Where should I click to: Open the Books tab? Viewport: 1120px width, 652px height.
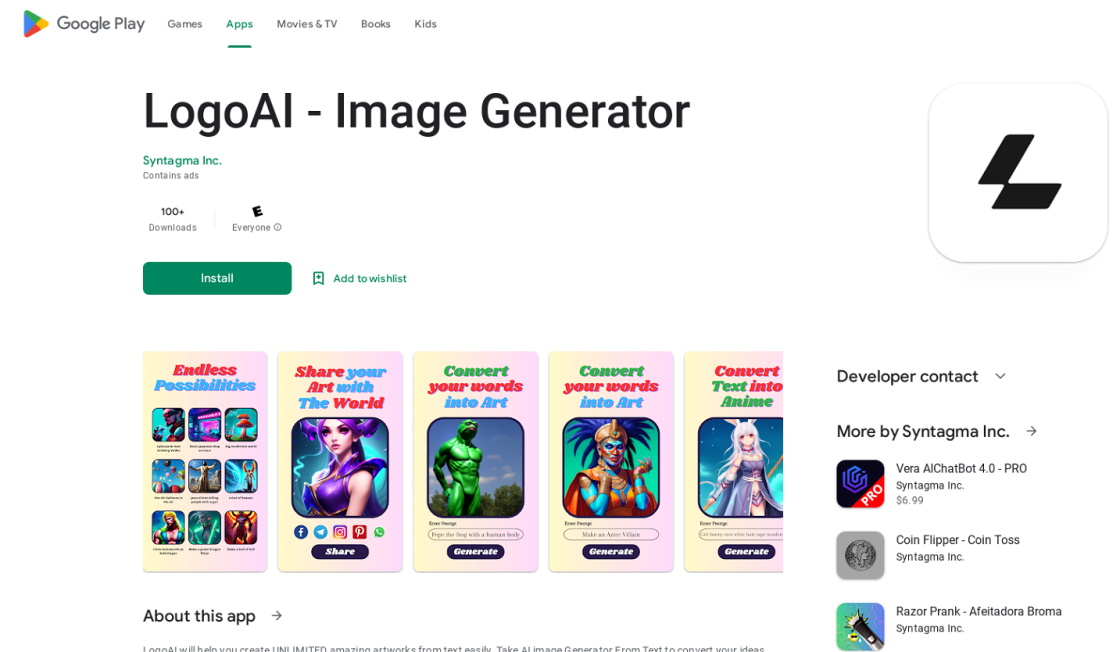(x=375, y=24)
